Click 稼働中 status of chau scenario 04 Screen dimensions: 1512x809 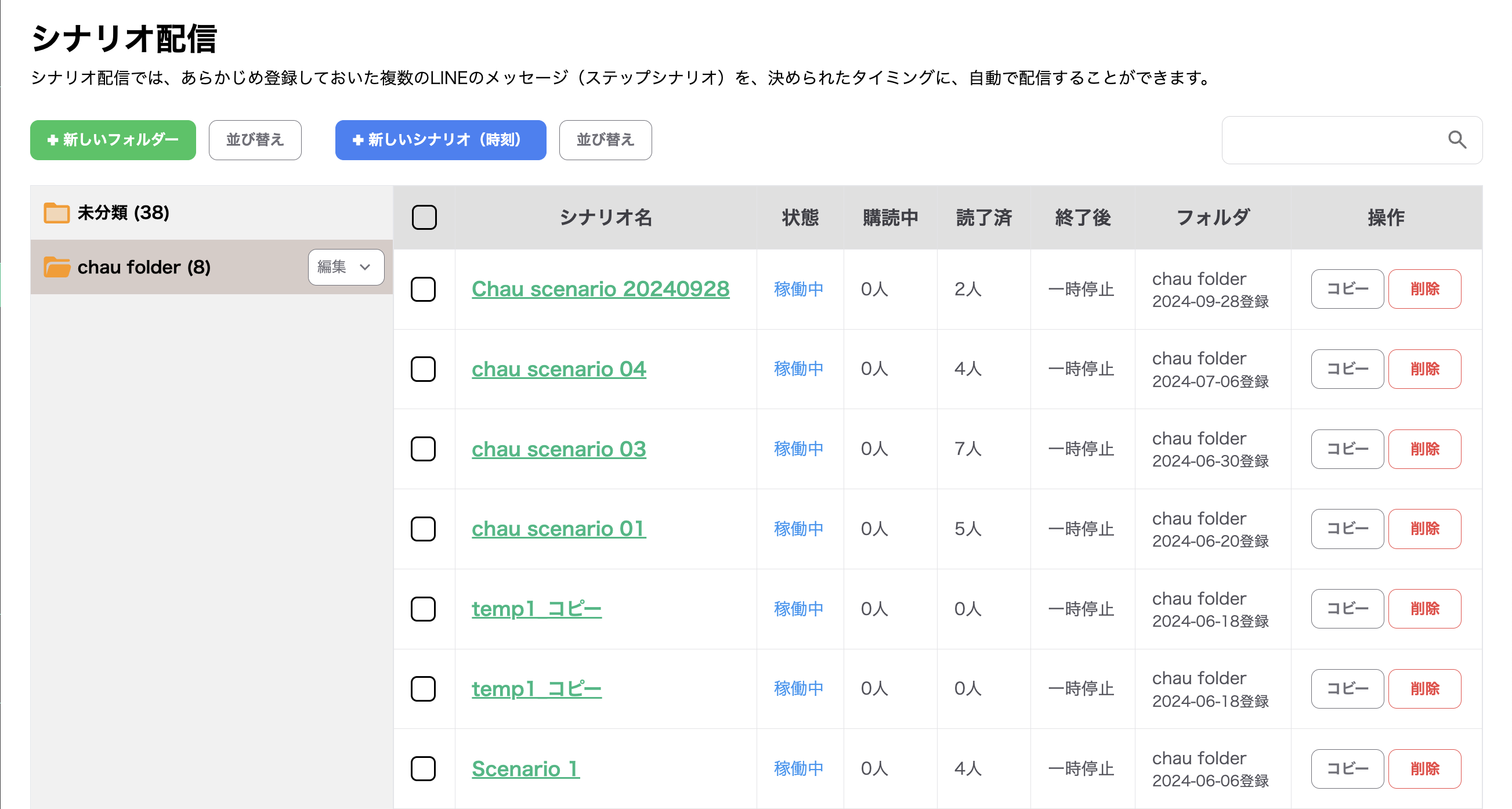tap(798, 369)
